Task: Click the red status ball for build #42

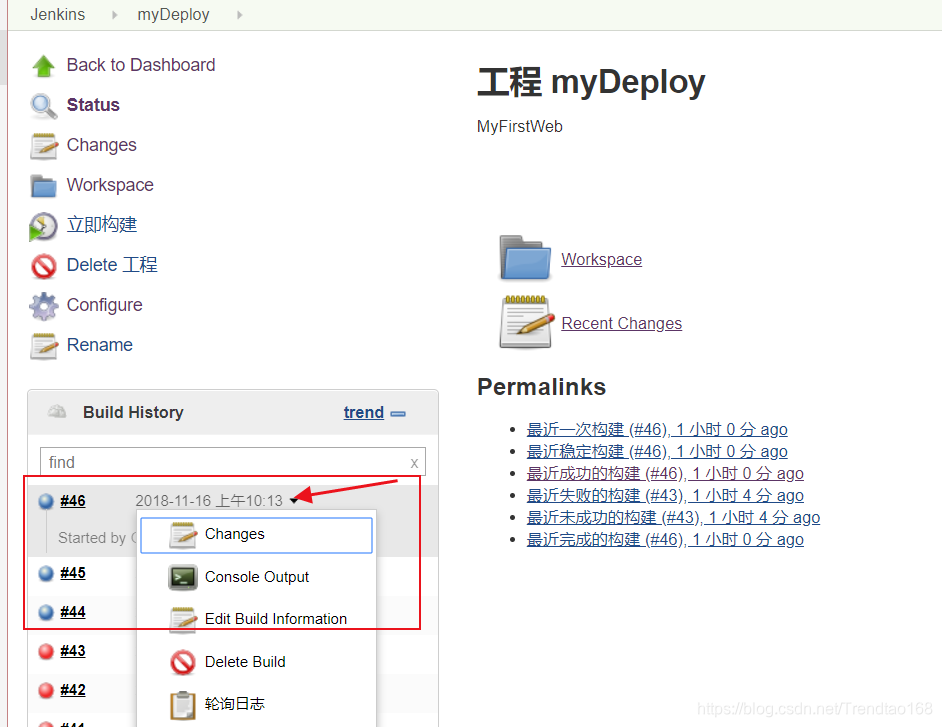Action: click(46, 690)
